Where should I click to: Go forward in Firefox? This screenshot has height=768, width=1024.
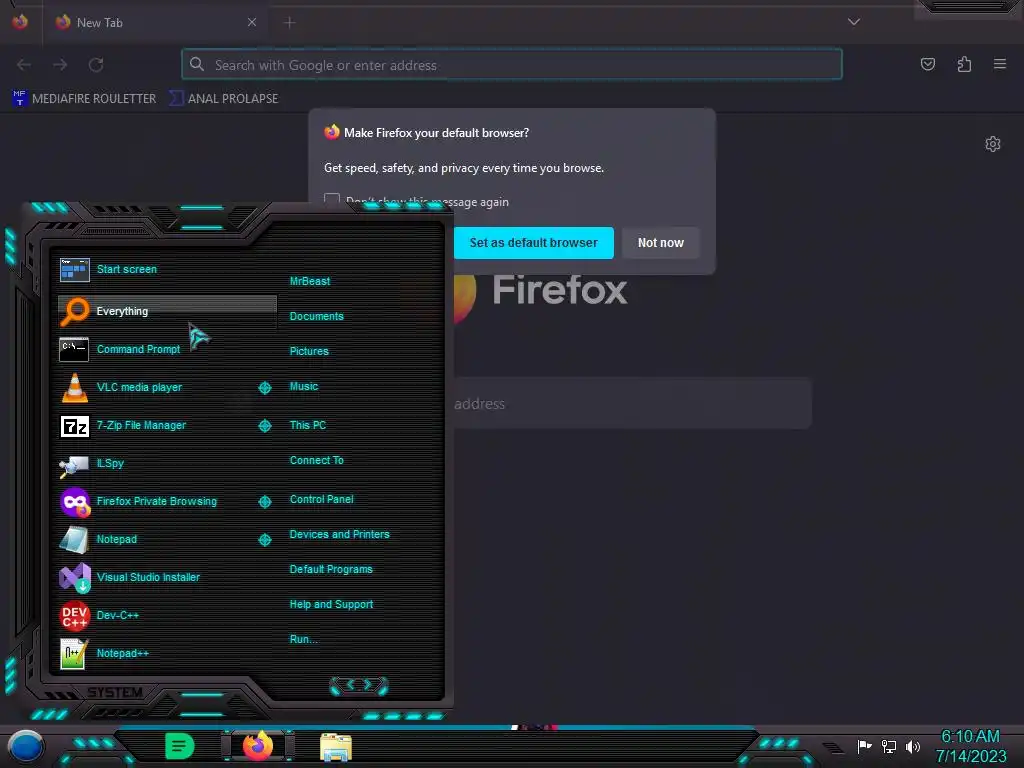click(60, 65)
